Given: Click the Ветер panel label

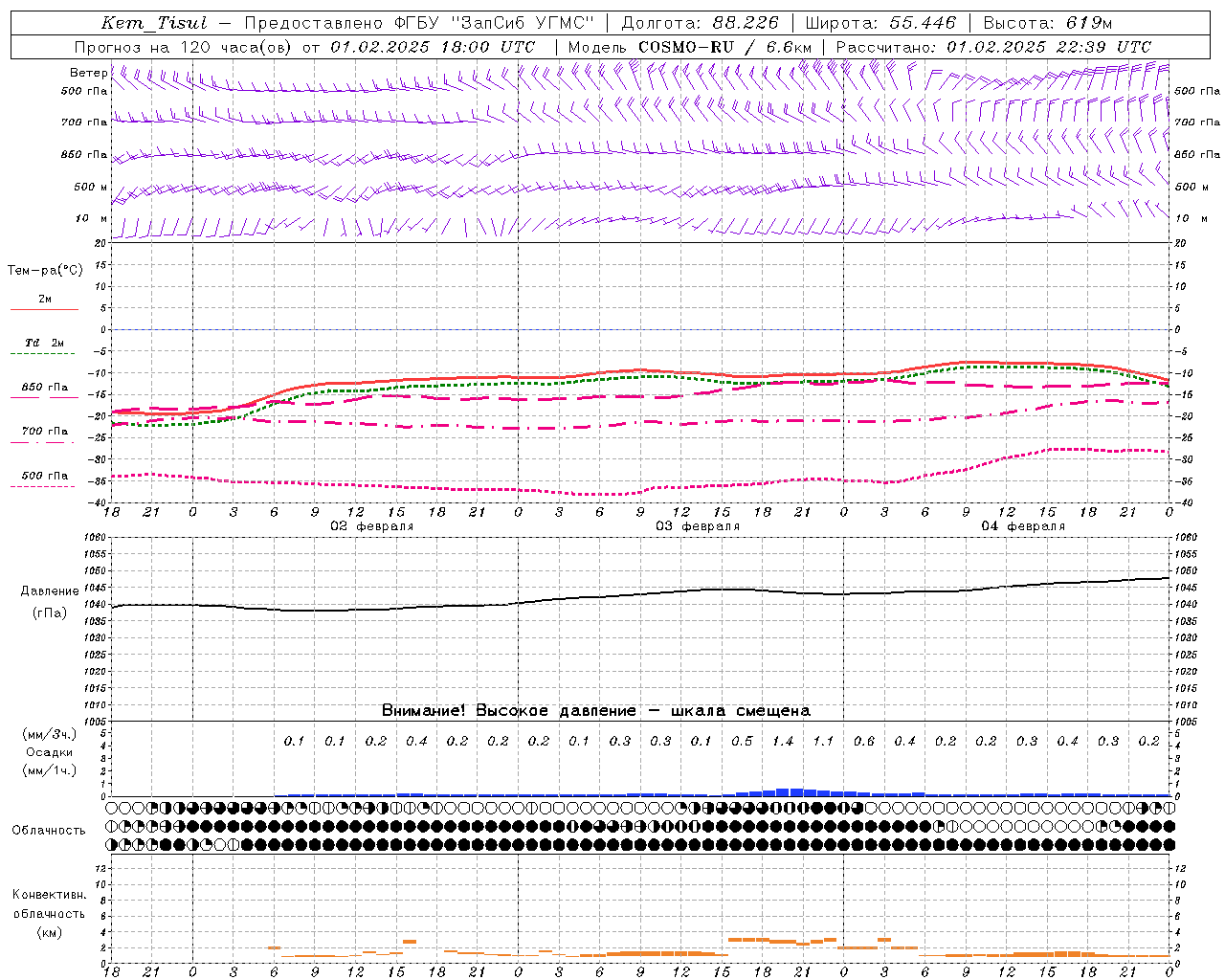Looking at the screenshot, I should pos(88,73).
